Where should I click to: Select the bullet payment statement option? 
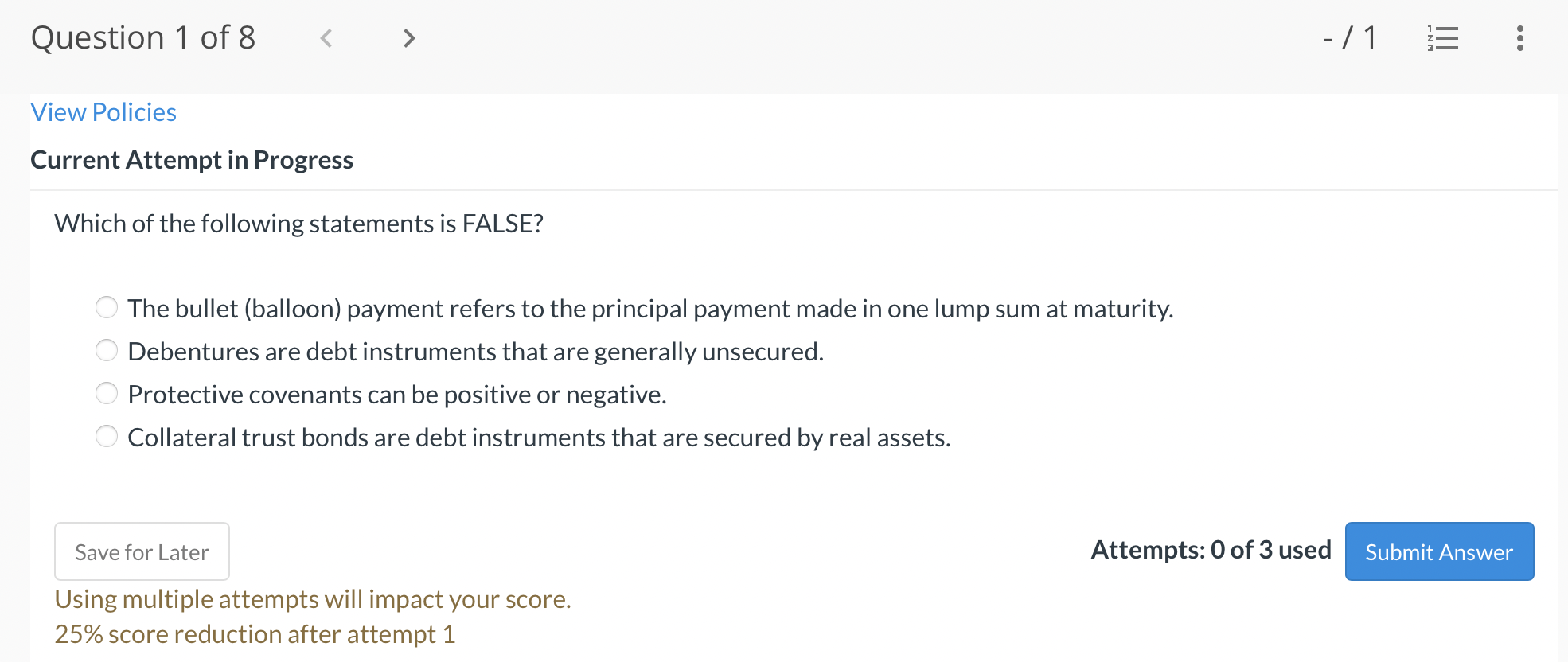107,307
